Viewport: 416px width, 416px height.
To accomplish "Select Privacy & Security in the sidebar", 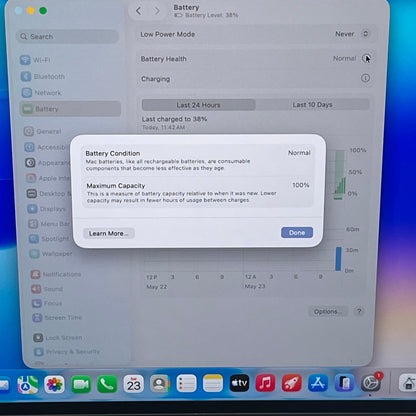I will click(x=67, y=352).
